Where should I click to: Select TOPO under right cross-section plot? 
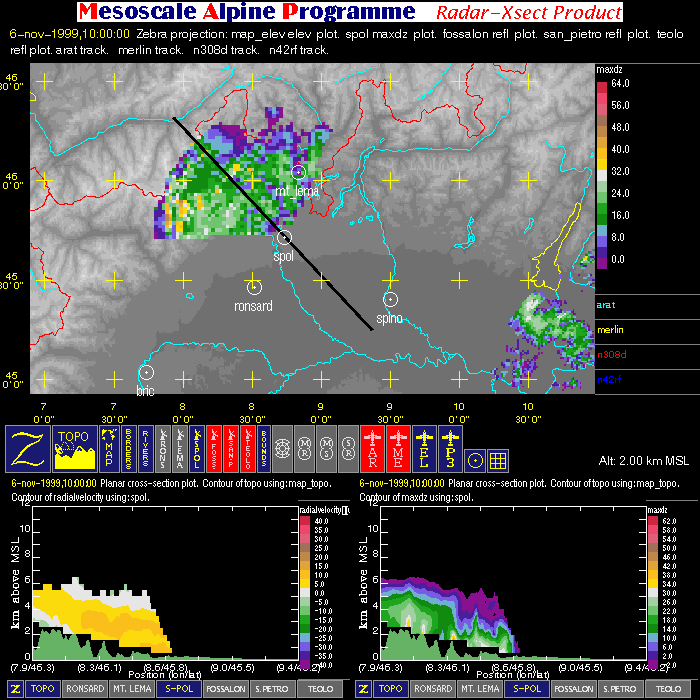click(x=391, y=689)
